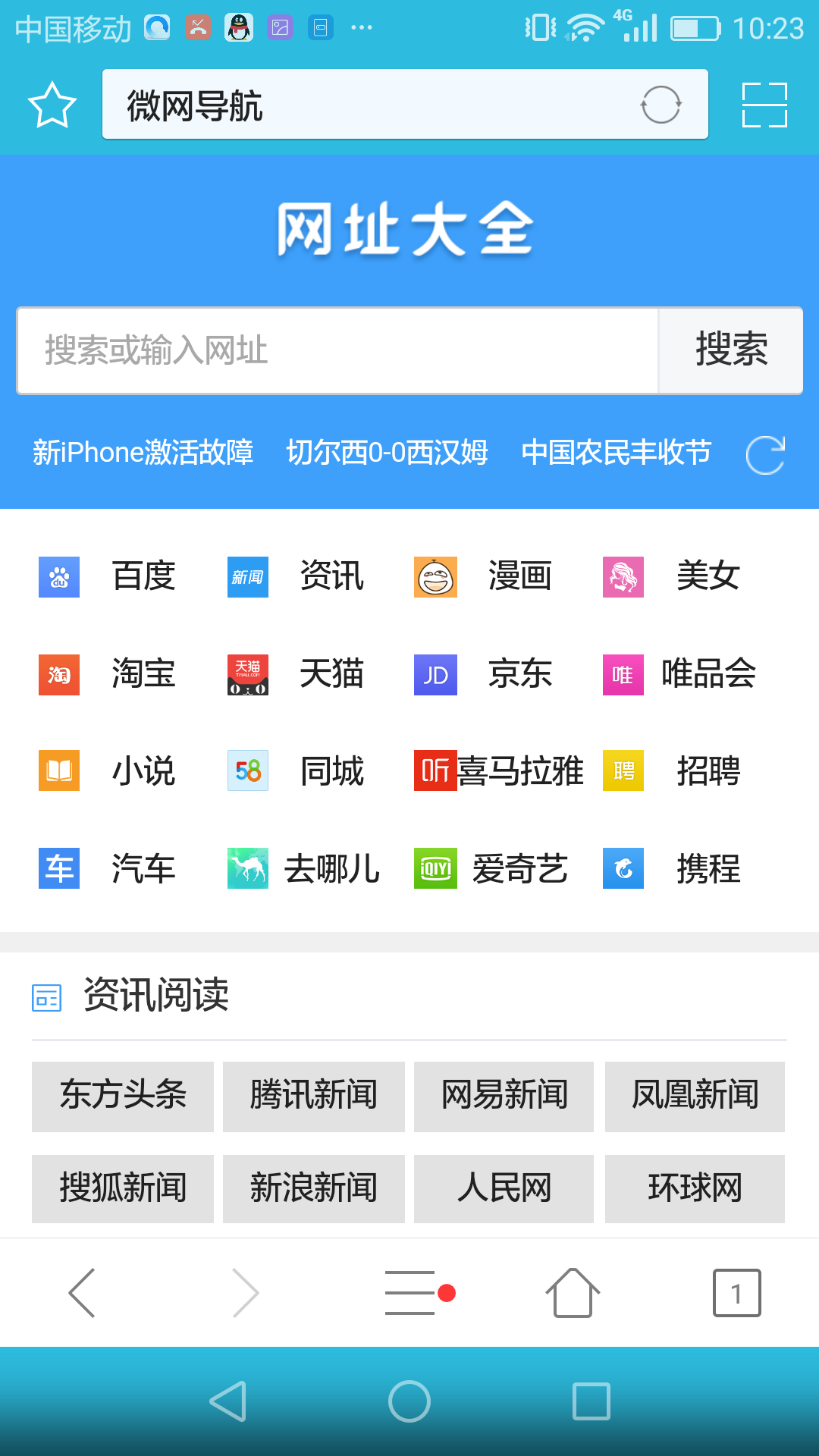Go back with browser back arrow
This screenshot has width=819, height=1456.
click(82, 1293)
